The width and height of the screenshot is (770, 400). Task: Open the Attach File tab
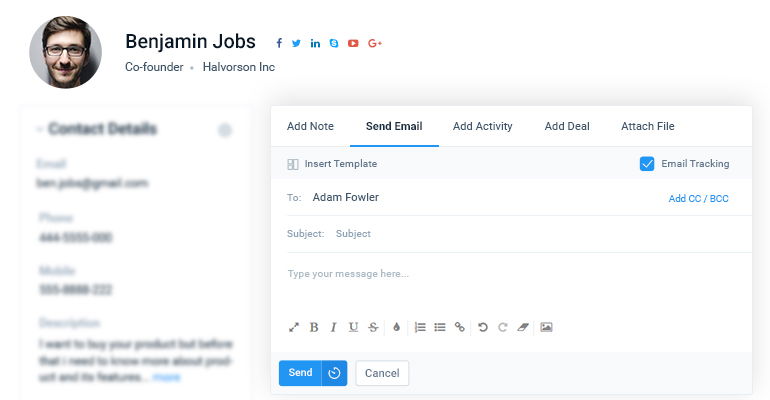tap(648, 126)
